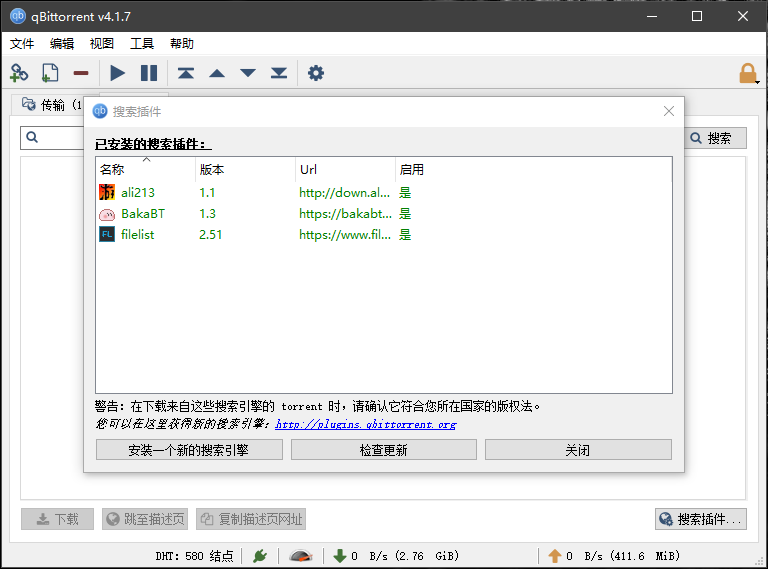The height and width of the screenshot is (569, 768).
Task: Open 搜索插件... button at bottom right
Action: click(701, 519)
